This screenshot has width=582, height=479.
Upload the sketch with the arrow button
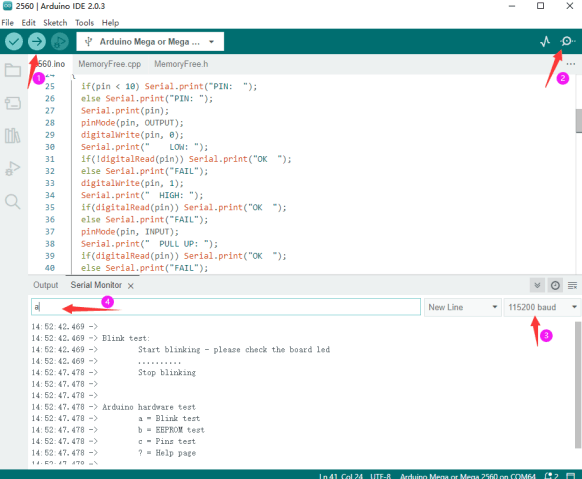(x=37, y=42)
